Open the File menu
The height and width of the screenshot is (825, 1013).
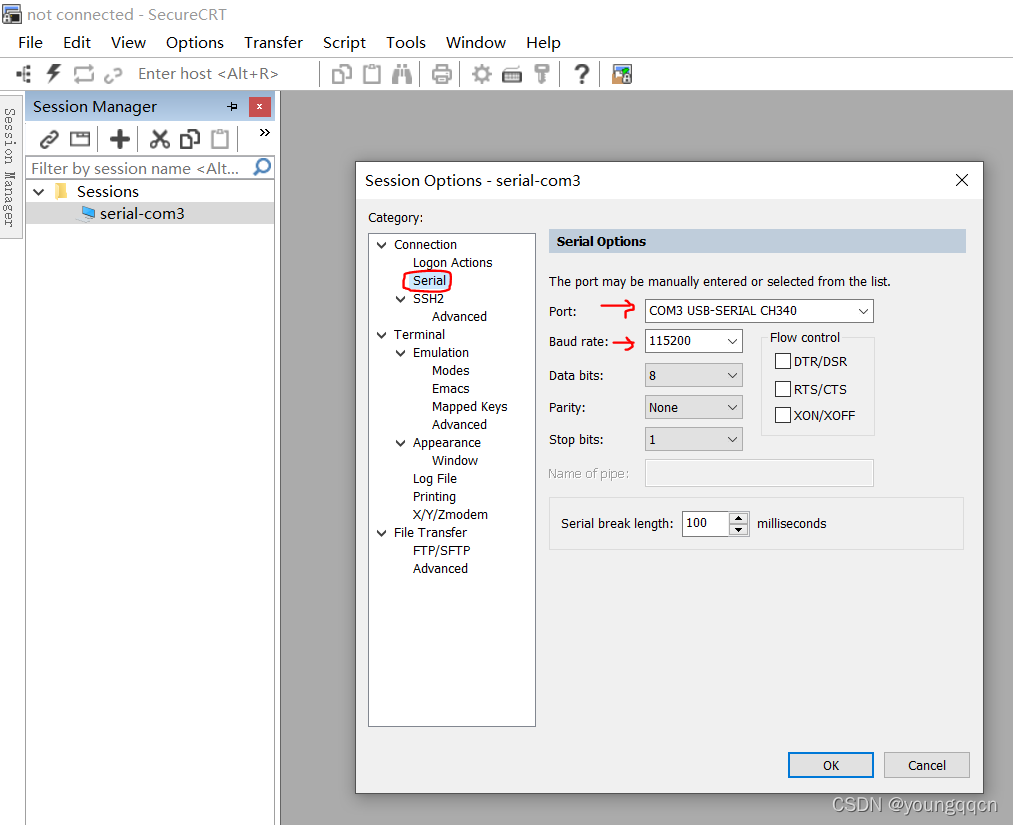point(30,43)
